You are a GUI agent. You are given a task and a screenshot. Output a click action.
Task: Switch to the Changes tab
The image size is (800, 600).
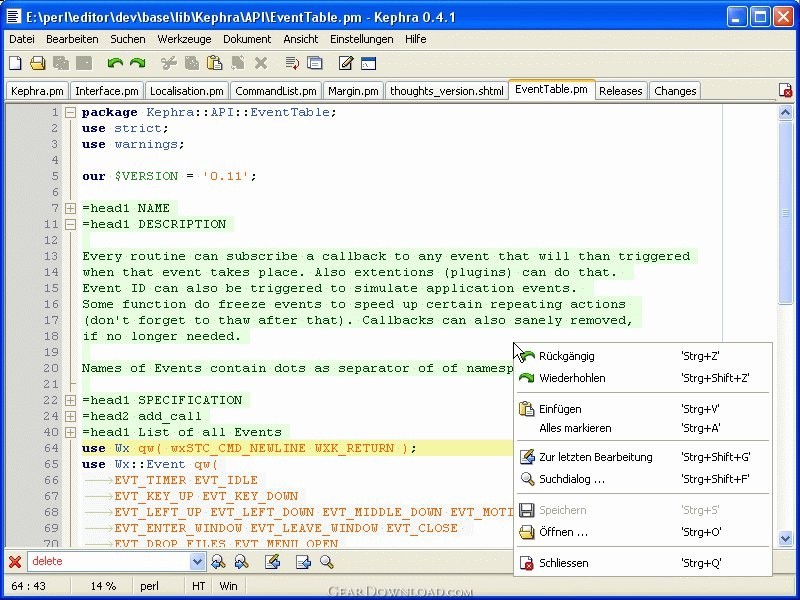pyautogui.click(x=675, y=91)
